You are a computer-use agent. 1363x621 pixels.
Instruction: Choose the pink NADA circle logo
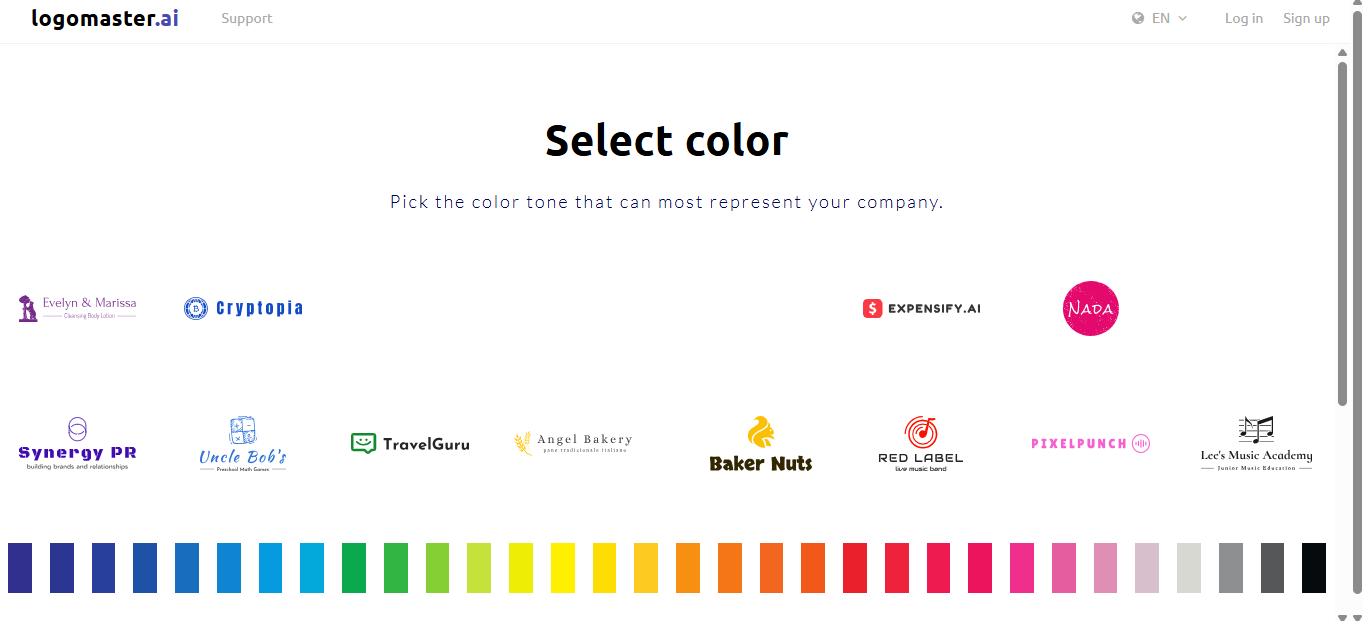[1090, 308]
